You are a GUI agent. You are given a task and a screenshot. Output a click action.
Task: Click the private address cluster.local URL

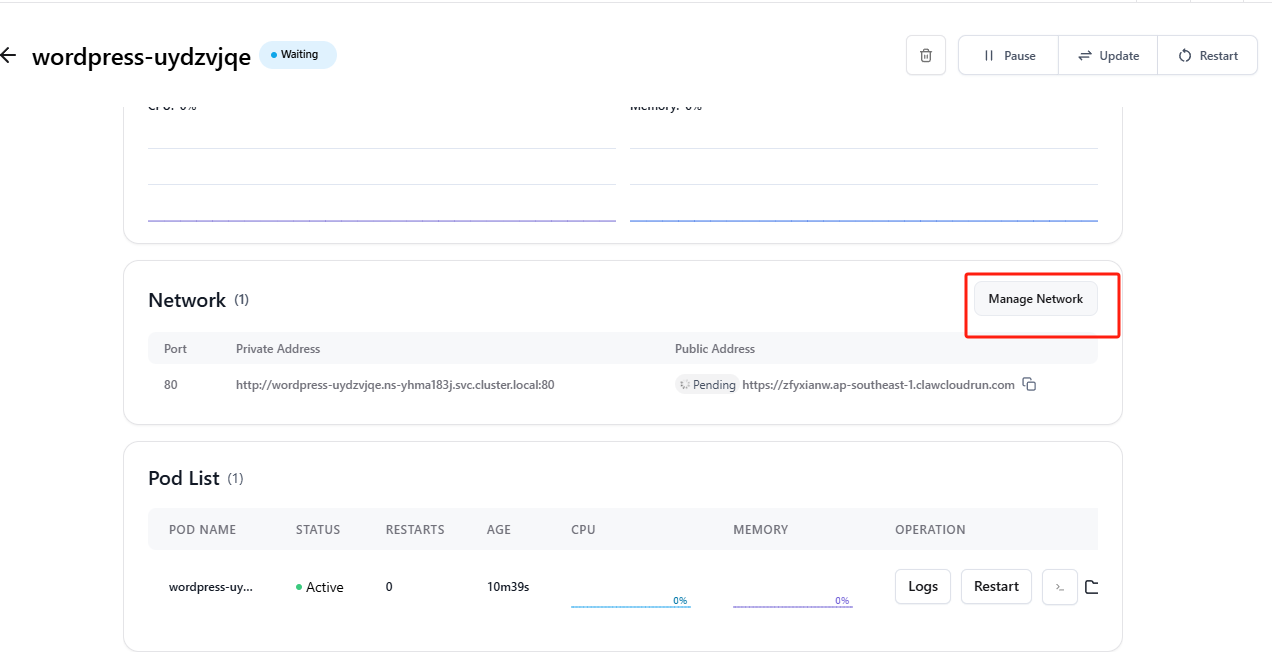click(395, 385)
